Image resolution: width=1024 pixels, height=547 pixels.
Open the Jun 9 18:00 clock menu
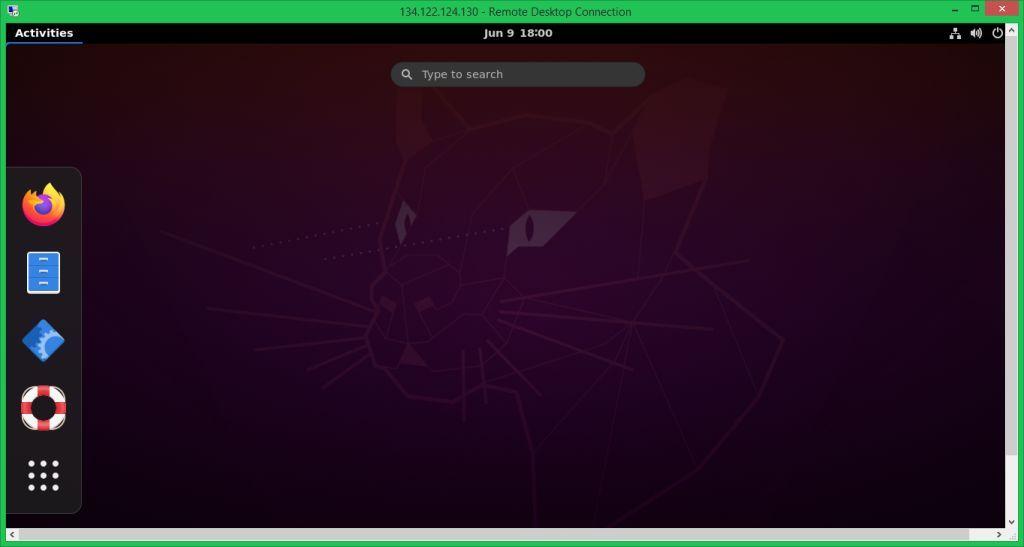tap(518, 33)
